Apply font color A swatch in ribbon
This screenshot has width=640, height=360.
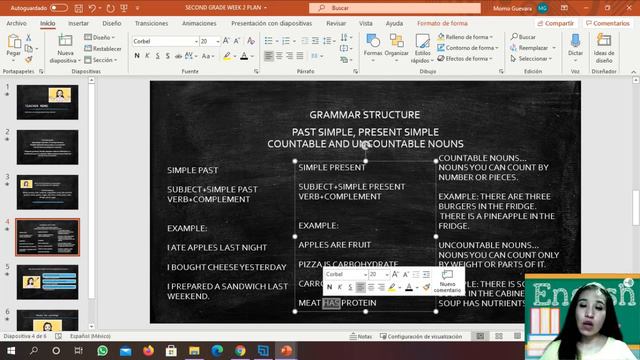tap(244, 56)
